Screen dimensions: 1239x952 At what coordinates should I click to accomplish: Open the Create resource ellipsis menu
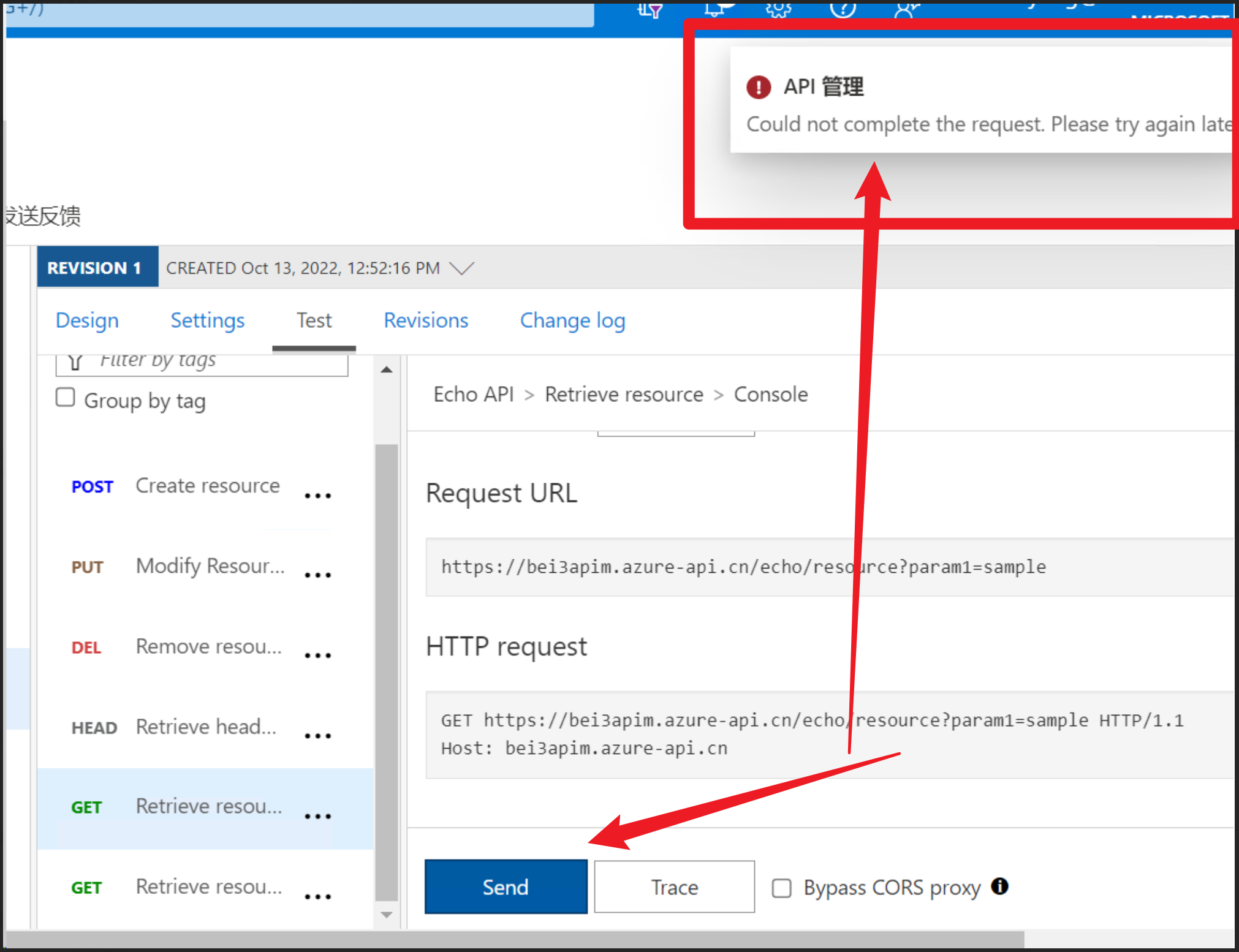click(x=317, y=495)
